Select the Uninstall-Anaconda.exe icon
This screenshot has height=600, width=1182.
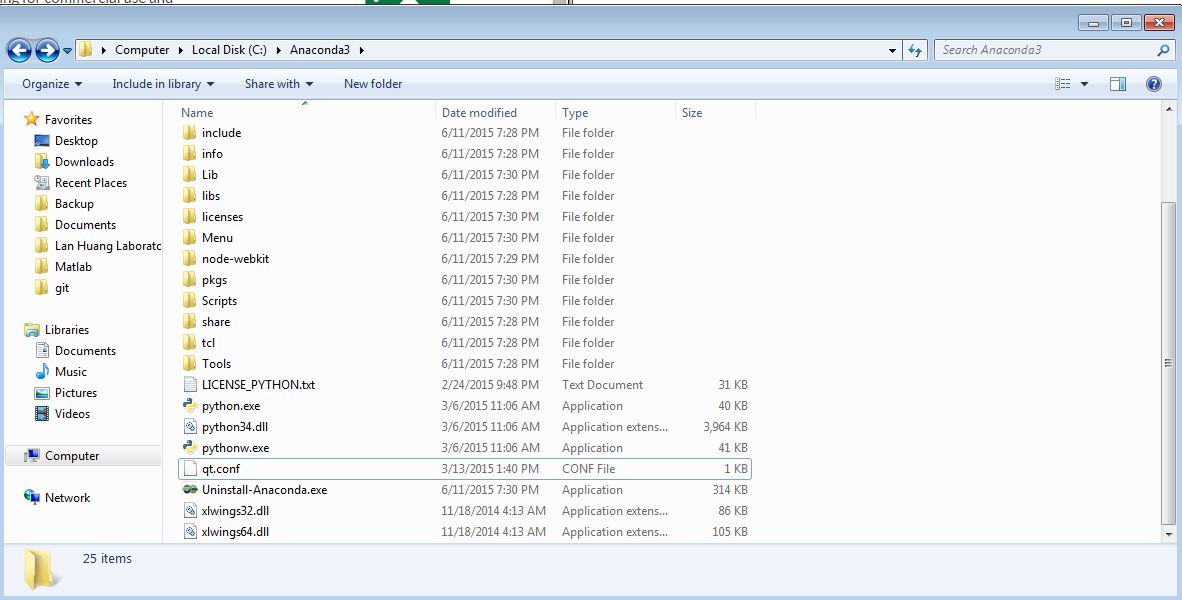[x=190, y=490]
